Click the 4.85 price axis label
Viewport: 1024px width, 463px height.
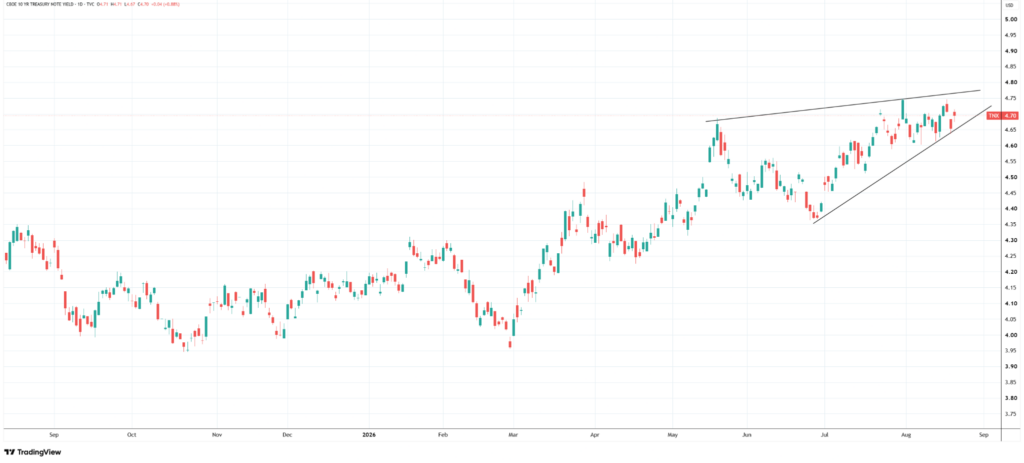(1010, 67)
